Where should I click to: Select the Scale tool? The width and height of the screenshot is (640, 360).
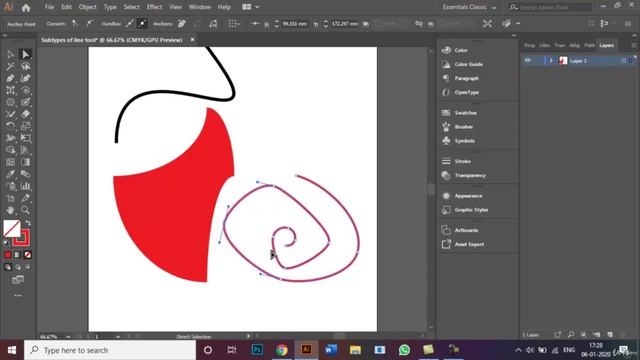(25, 126)
